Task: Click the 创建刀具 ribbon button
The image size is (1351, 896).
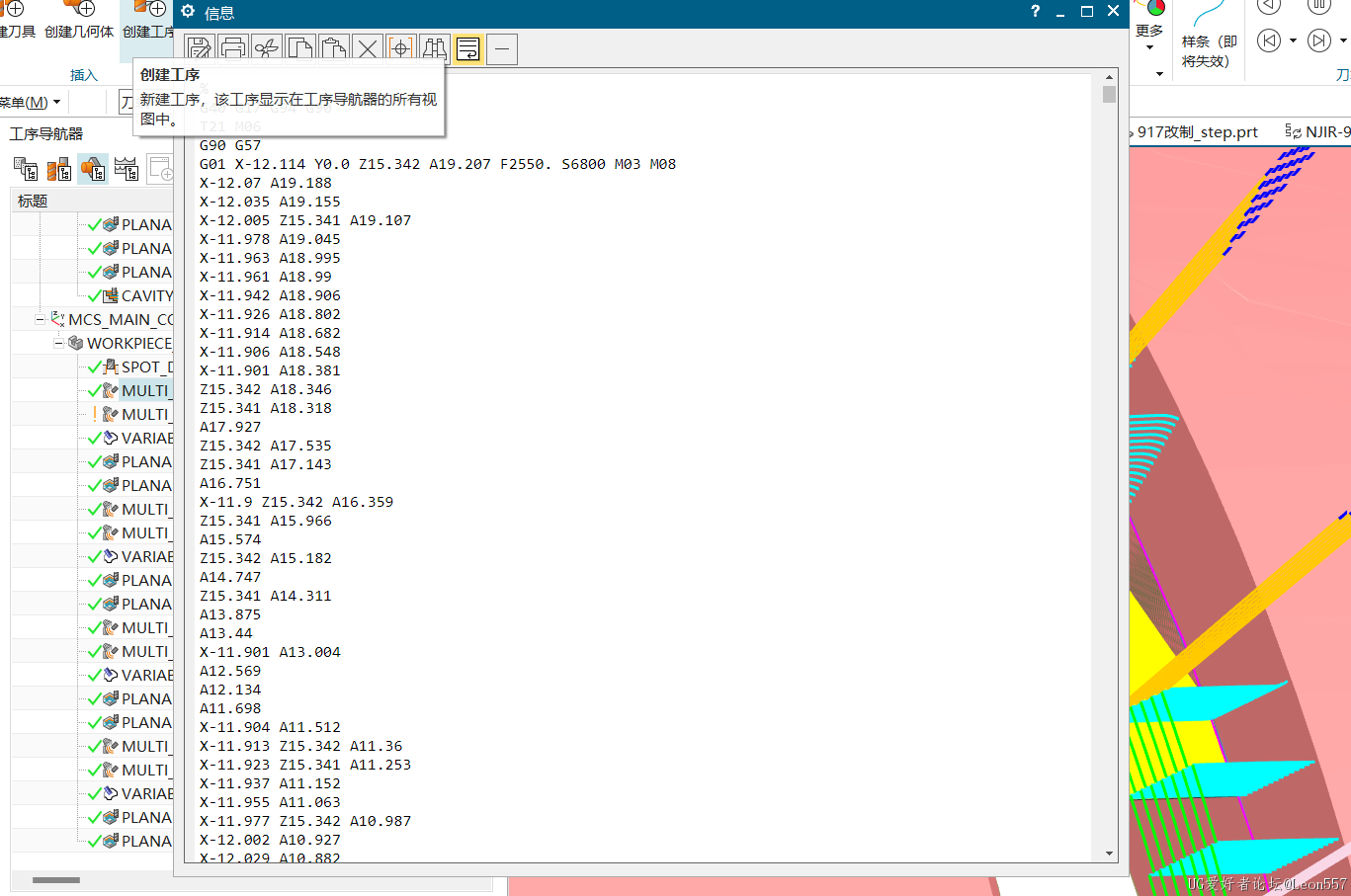Action: [16, 20]
